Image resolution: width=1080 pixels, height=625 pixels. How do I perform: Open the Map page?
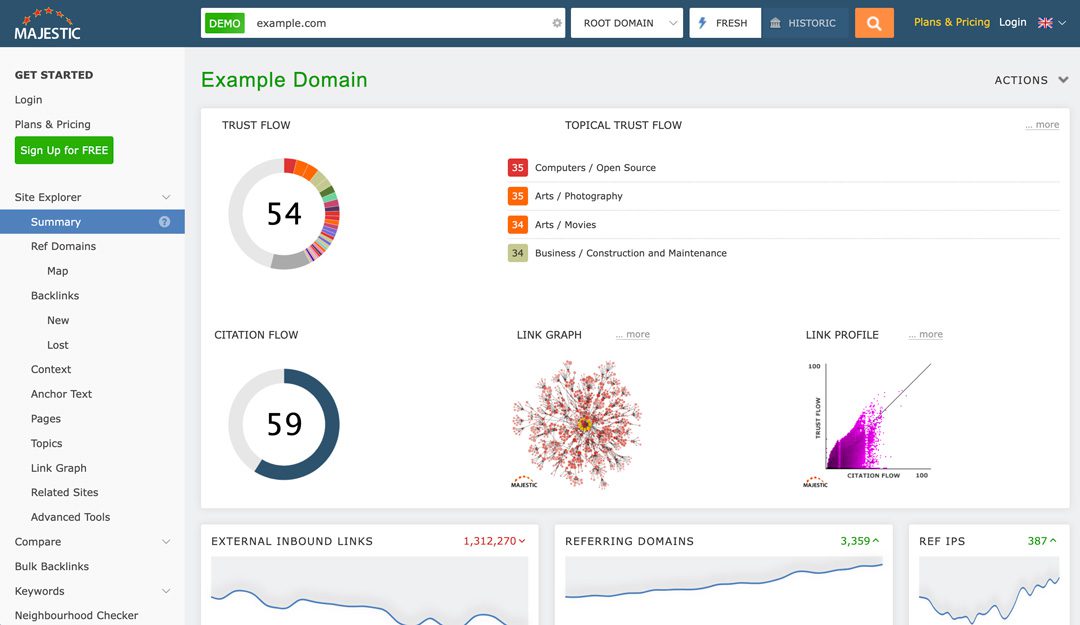[x=57, y=271]
